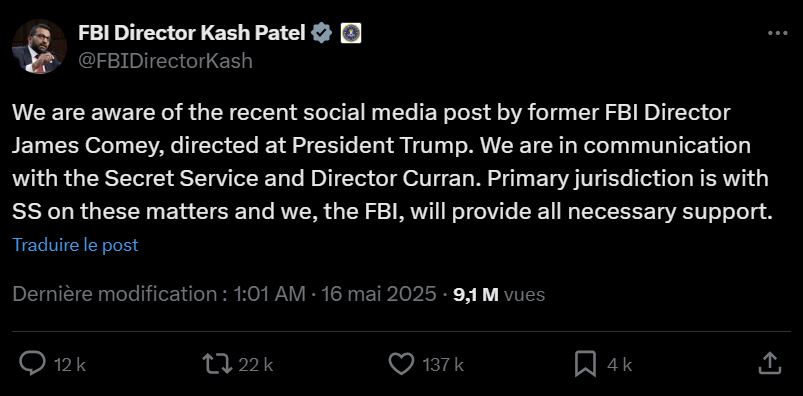Click the Traduire le post link
The image size is (803, 396).
point(75,245)
